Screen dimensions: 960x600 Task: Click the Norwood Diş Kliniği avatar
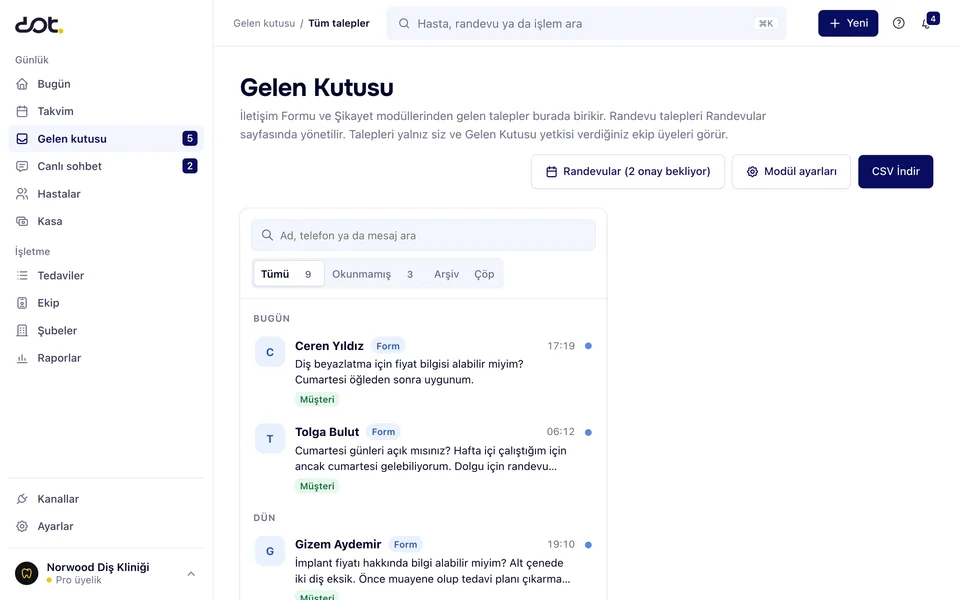[26, 574]
